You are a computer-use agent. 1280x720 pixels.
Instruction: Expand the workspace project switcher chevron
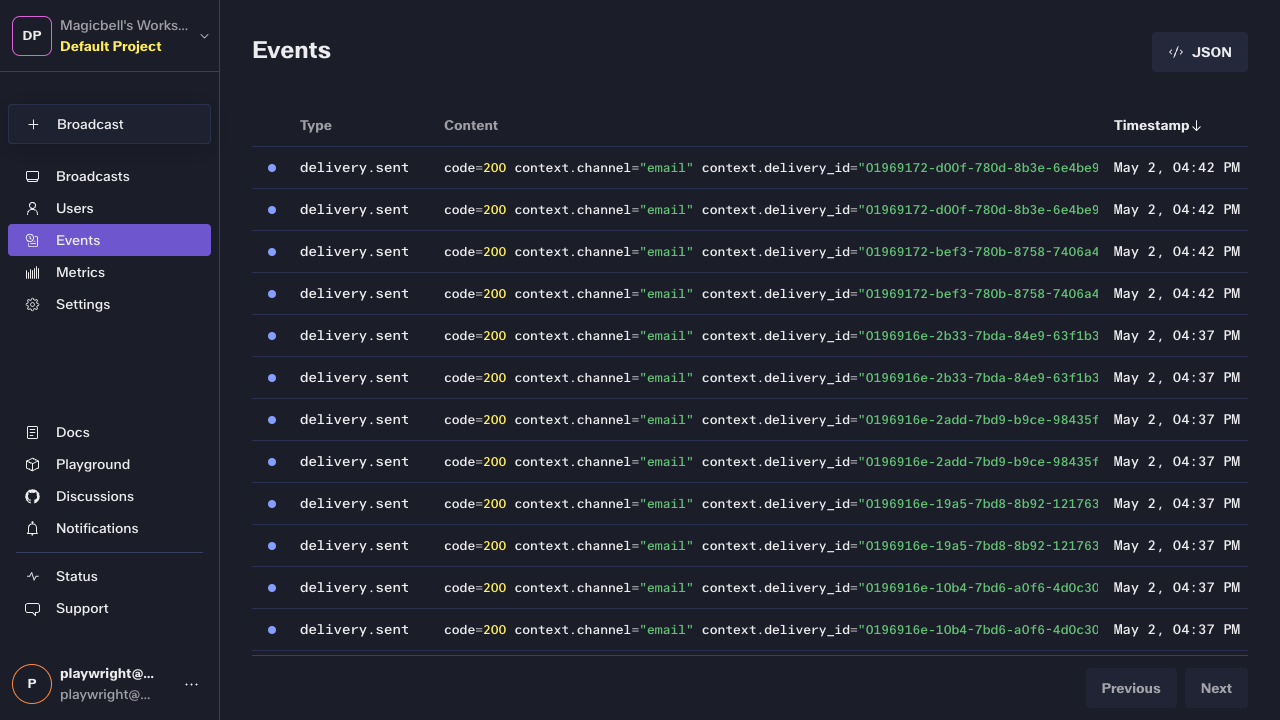[204, 36]
